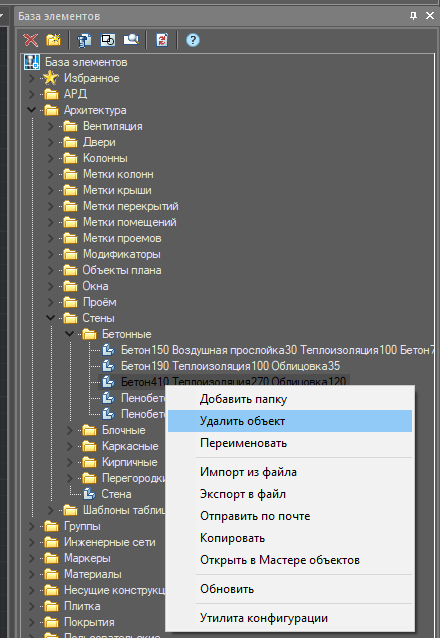Click the Блочные folder icon
The width and height of the screenshot is (440, 638).
[x=90, y=430]
